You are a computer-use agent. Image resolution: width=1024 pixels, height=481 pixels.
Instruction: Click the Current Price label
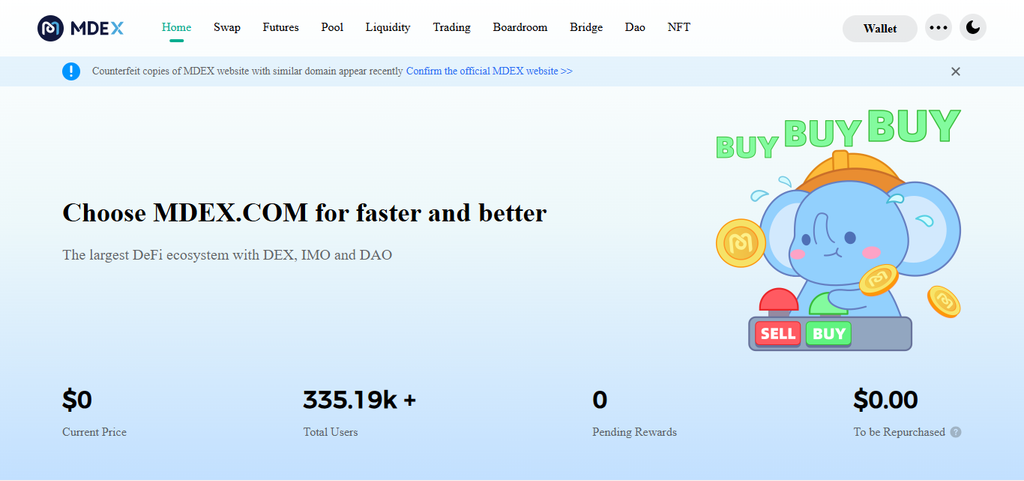(95, 432)
